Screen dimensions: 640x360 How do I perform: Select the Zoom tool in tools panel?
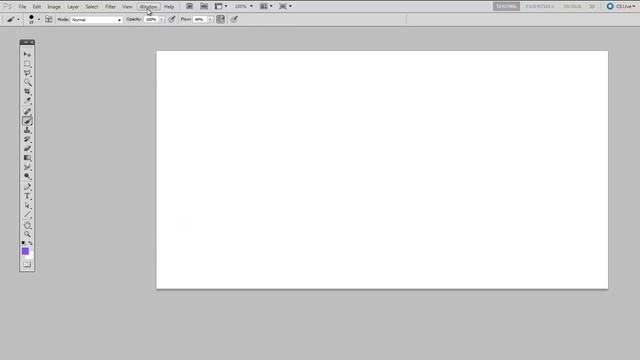click(27, 234)
